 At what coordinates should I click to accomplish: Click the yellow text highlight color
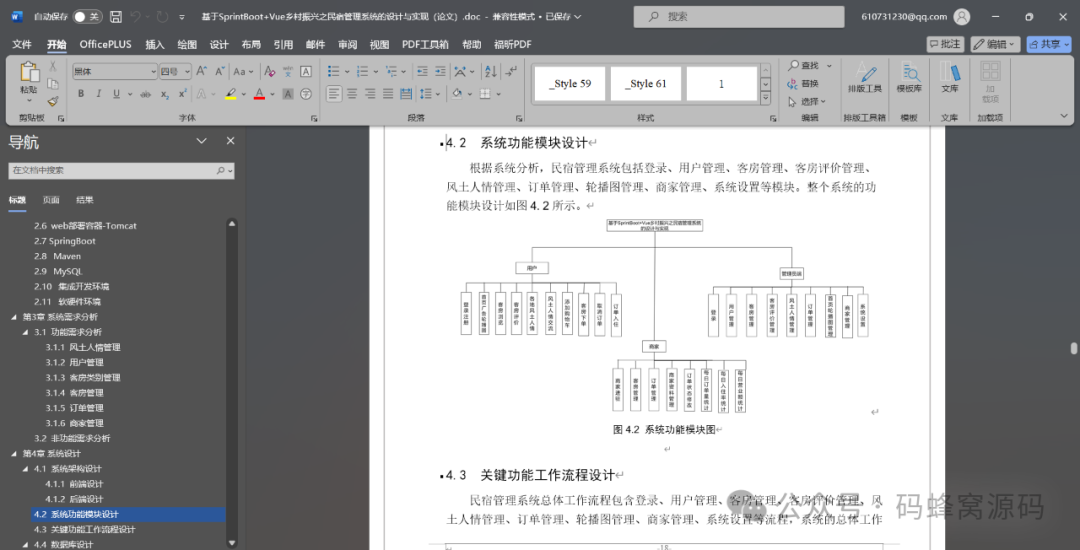pos(231,94)
